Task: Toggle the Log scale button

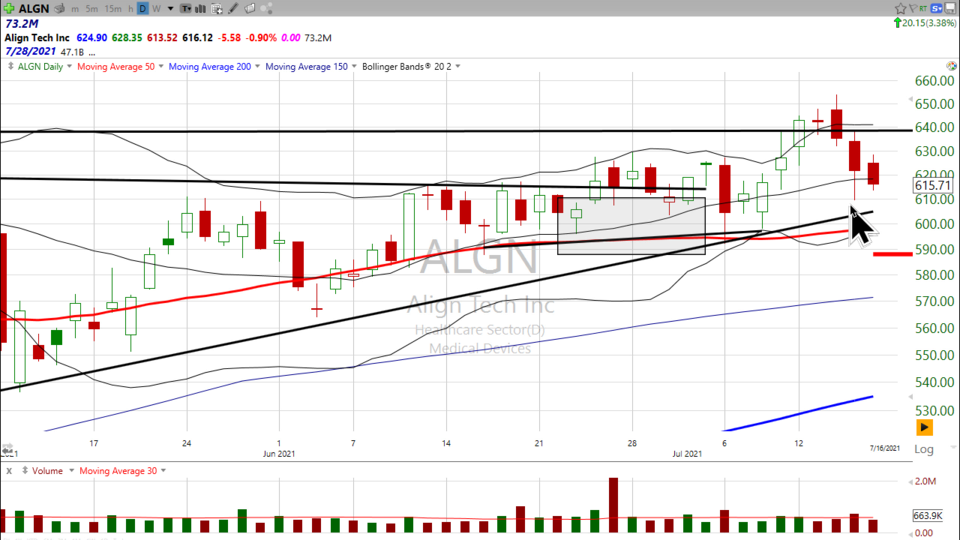Action: click(924, 449)
